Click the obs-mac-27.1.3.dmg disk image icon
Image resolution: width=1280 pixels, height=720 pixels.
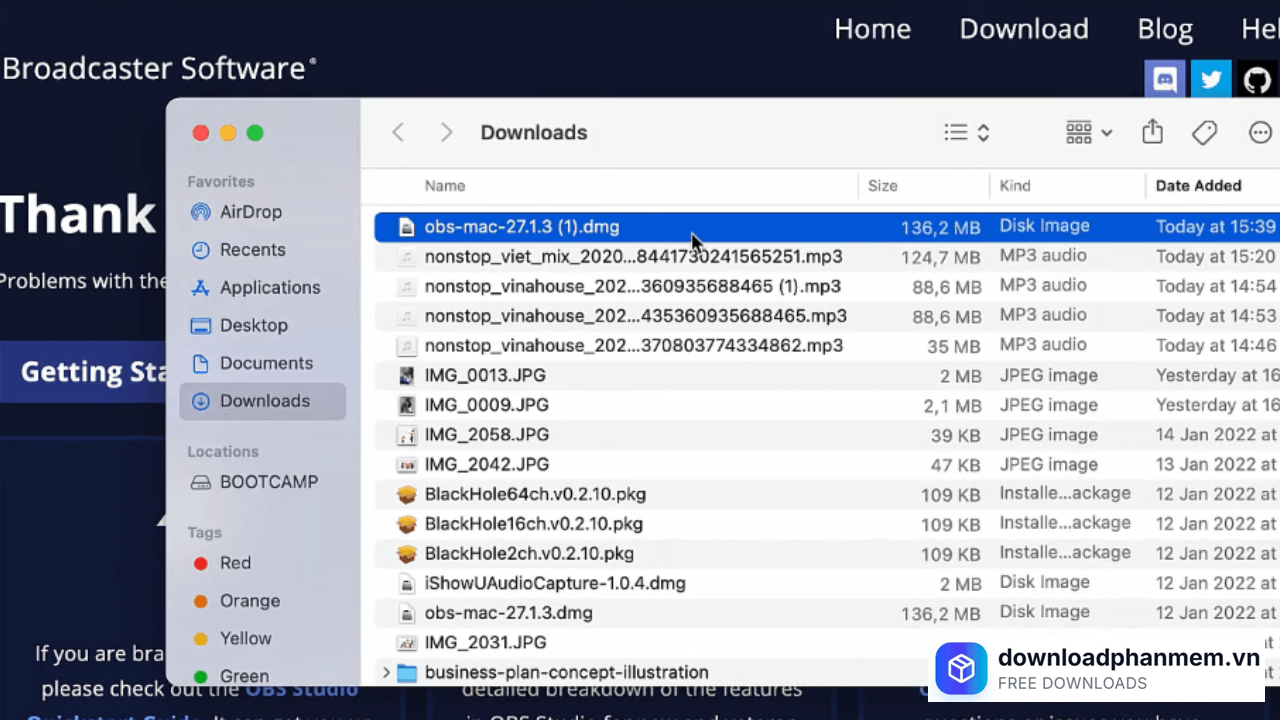point(406,613)
